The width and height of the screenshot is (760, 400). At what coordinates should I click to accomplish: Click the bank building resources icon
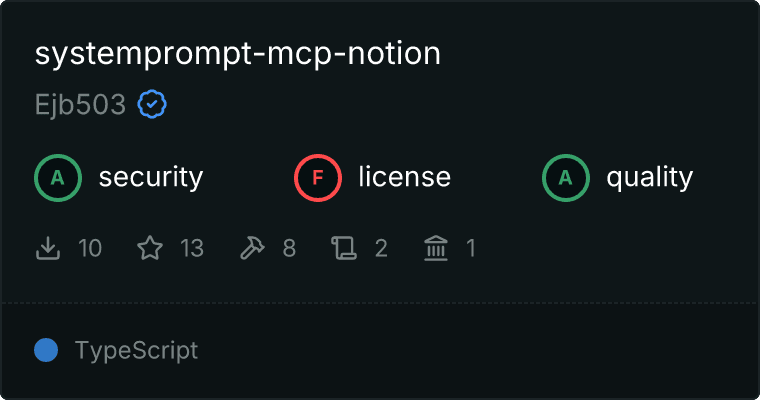point(436,248)
